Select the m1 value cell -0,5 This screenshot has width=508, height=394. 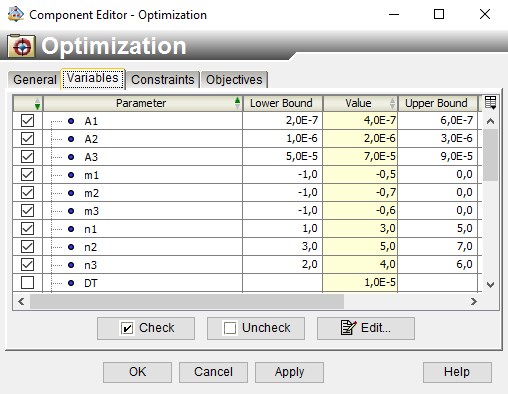pyautogui.click(x=360, y=174)
